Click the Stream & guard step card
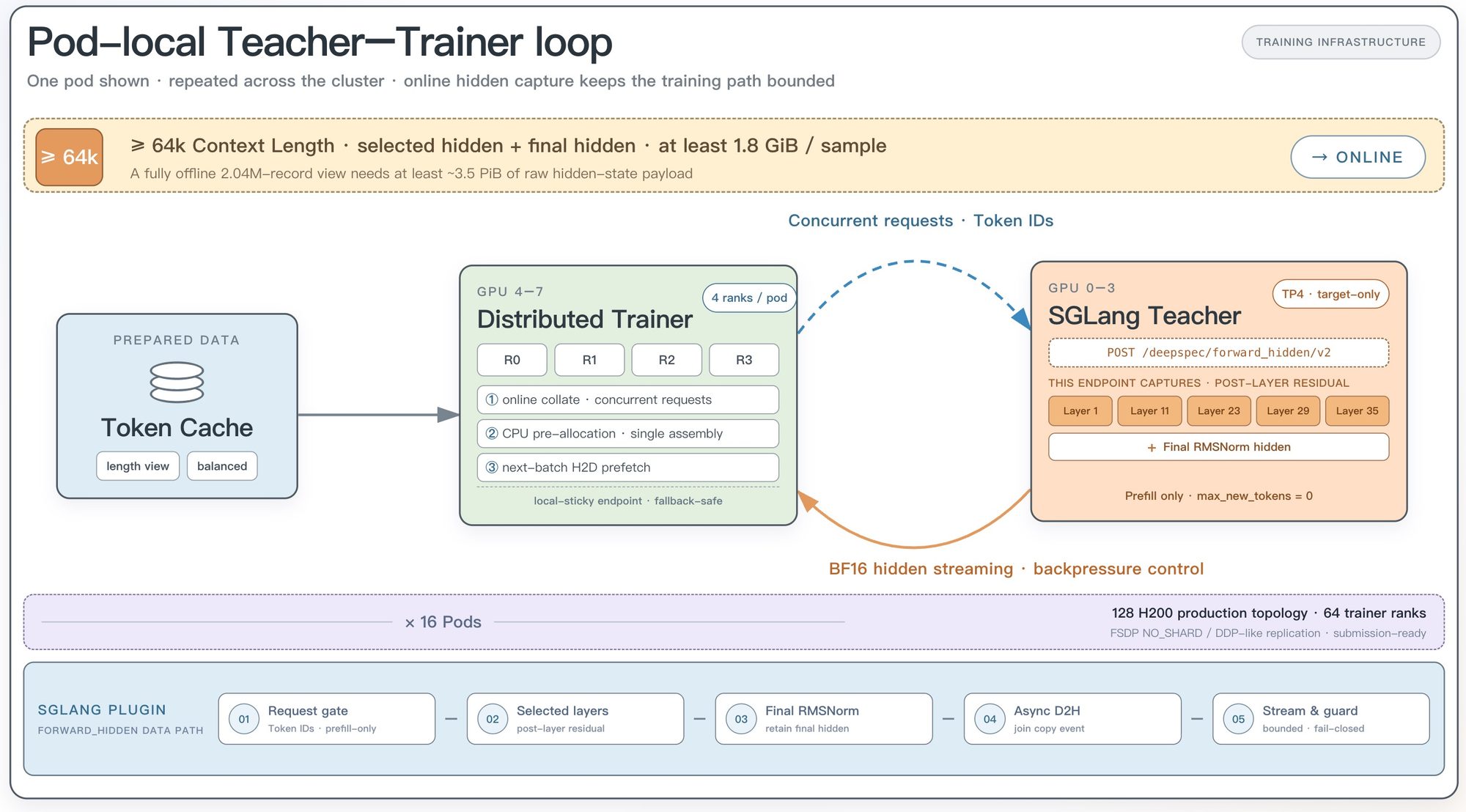 point(1321,719)
